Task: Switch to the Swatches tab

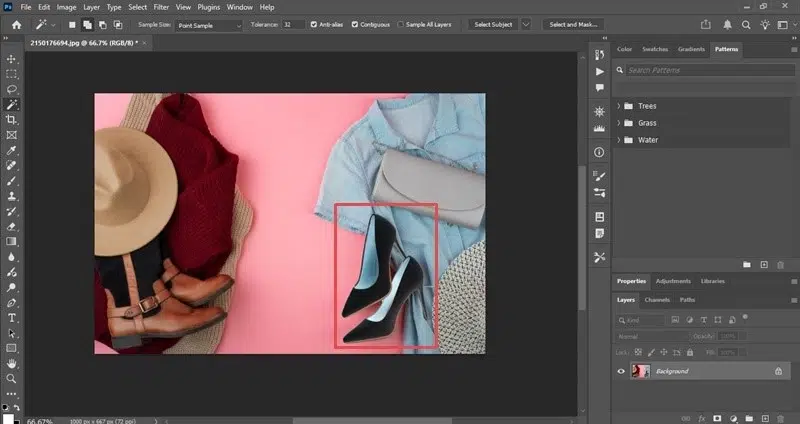Action: point(655,49)
